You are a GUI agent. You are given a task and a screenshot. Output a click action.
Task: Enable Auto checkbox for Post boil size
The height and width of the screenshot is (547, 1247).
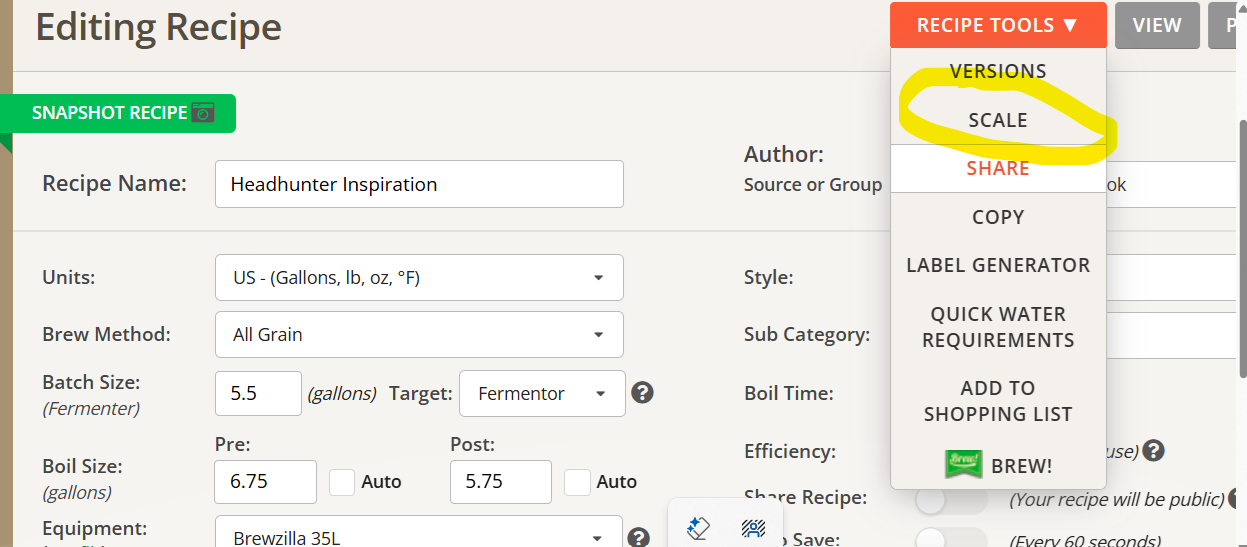point(577,482)
